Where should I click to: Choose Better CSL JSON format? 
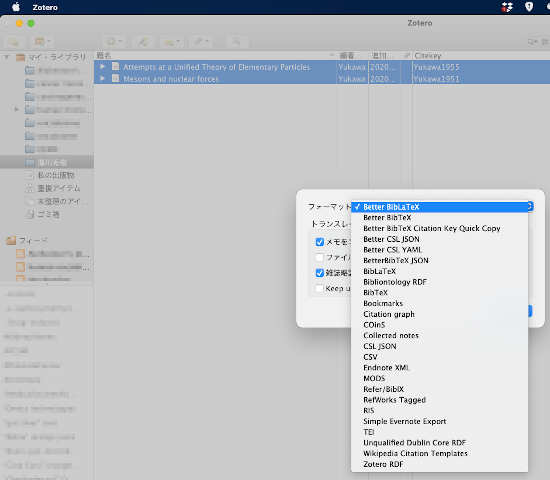point(439,239)
